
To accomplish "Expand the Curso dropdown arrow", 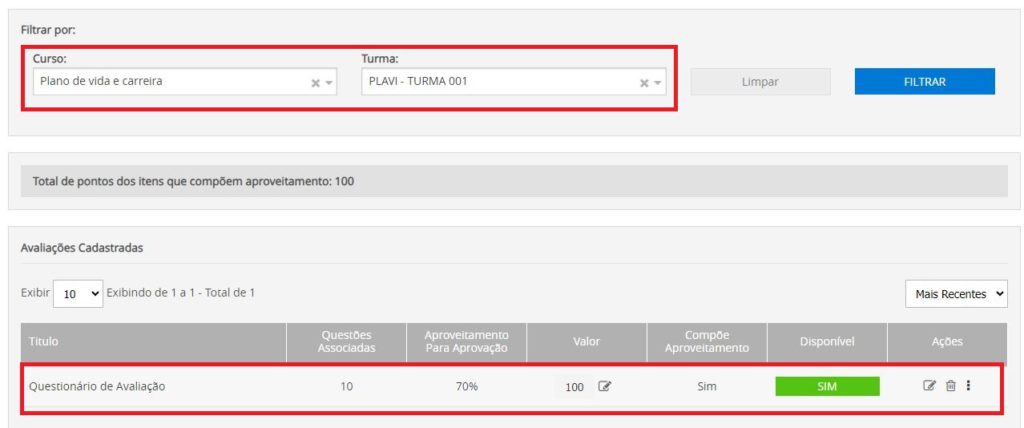I will 330,83.
